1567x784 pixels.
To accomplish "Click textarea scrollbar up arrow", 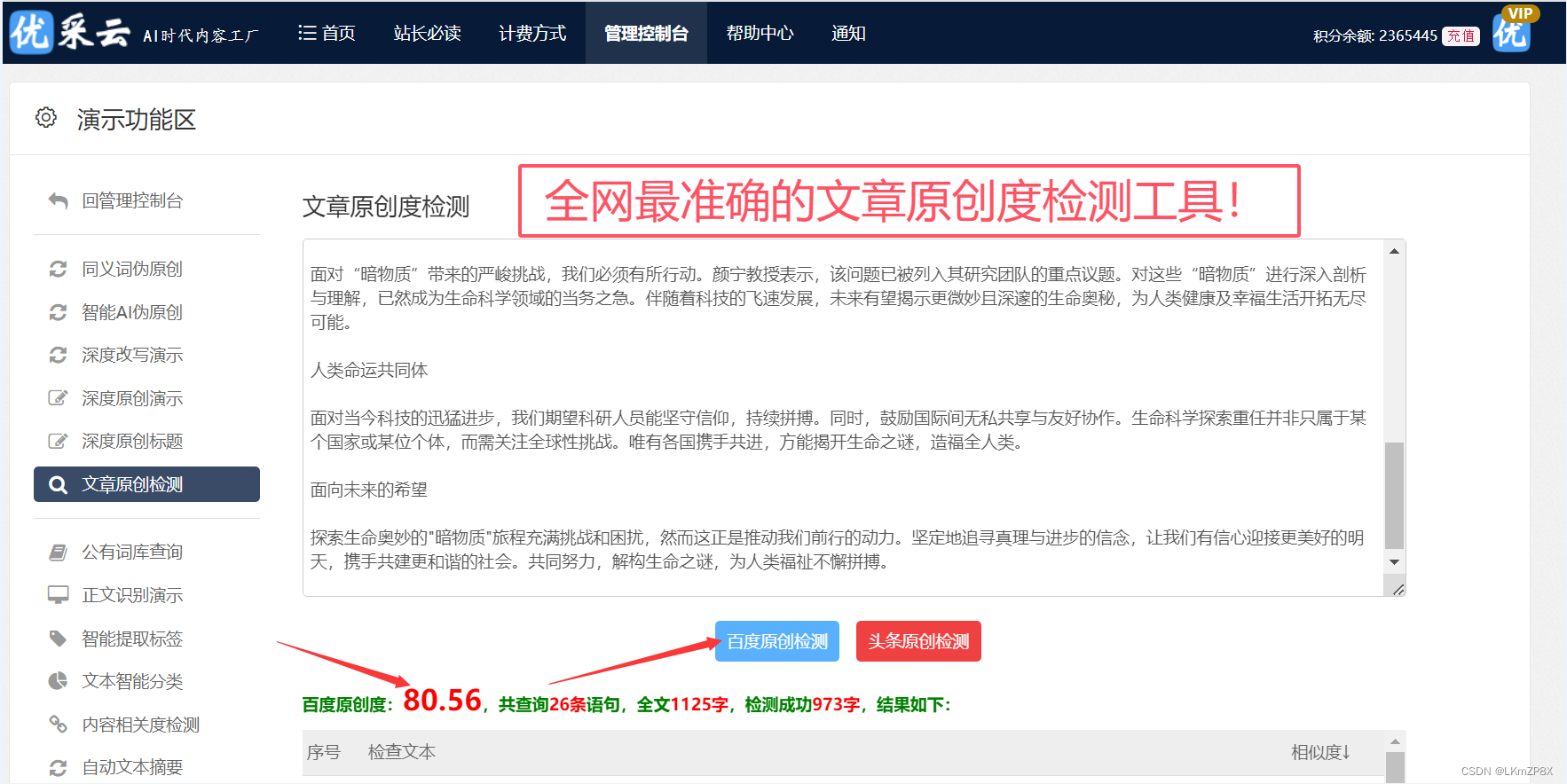I will (x=1395, y=251).
